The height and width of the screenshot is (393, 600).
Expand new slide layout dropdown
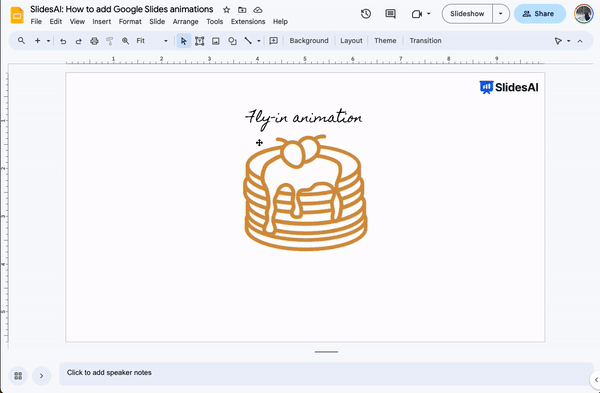click(48, 41)
